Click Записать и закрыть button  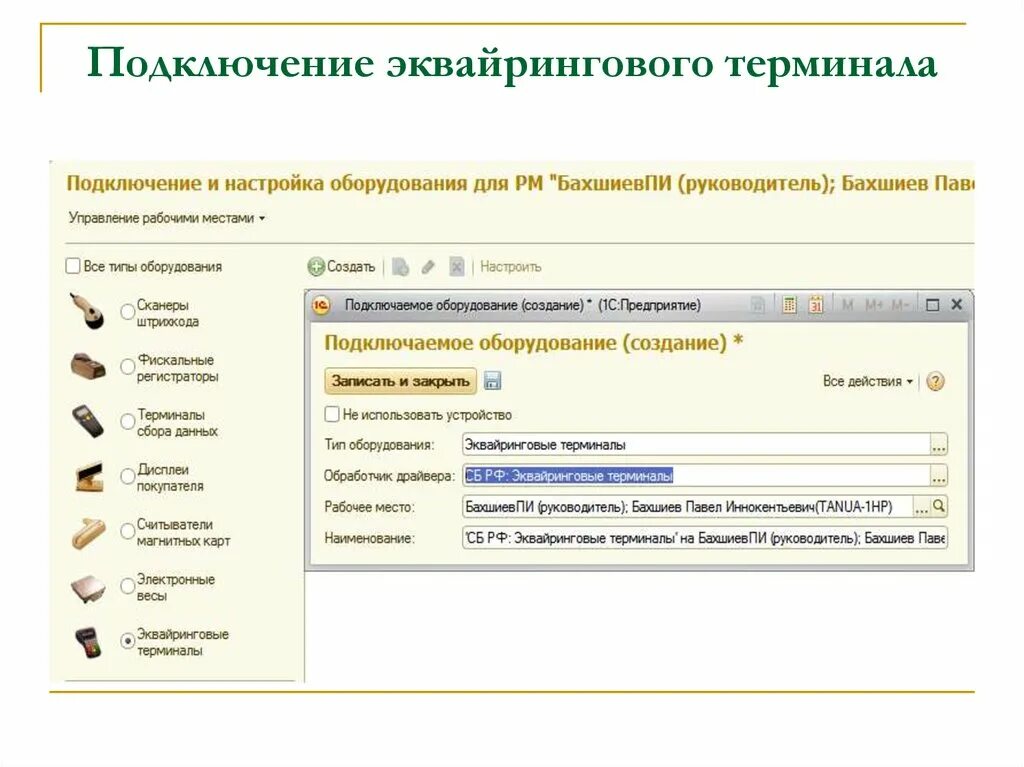point(400,381)
